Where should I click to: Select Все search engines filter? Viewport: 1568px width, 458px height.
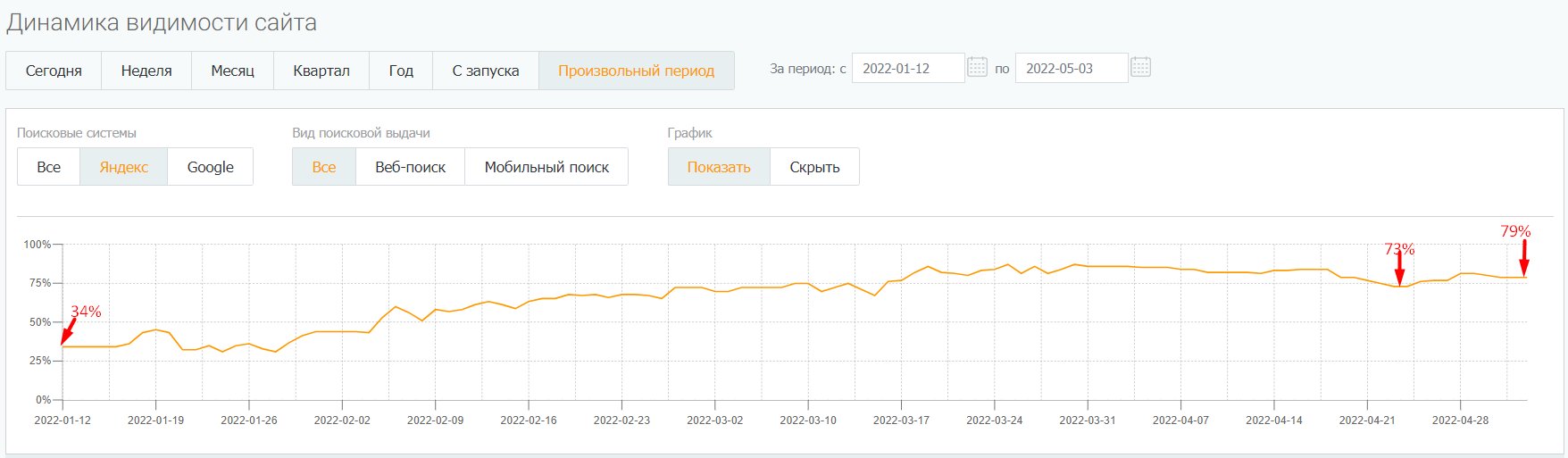49,167
